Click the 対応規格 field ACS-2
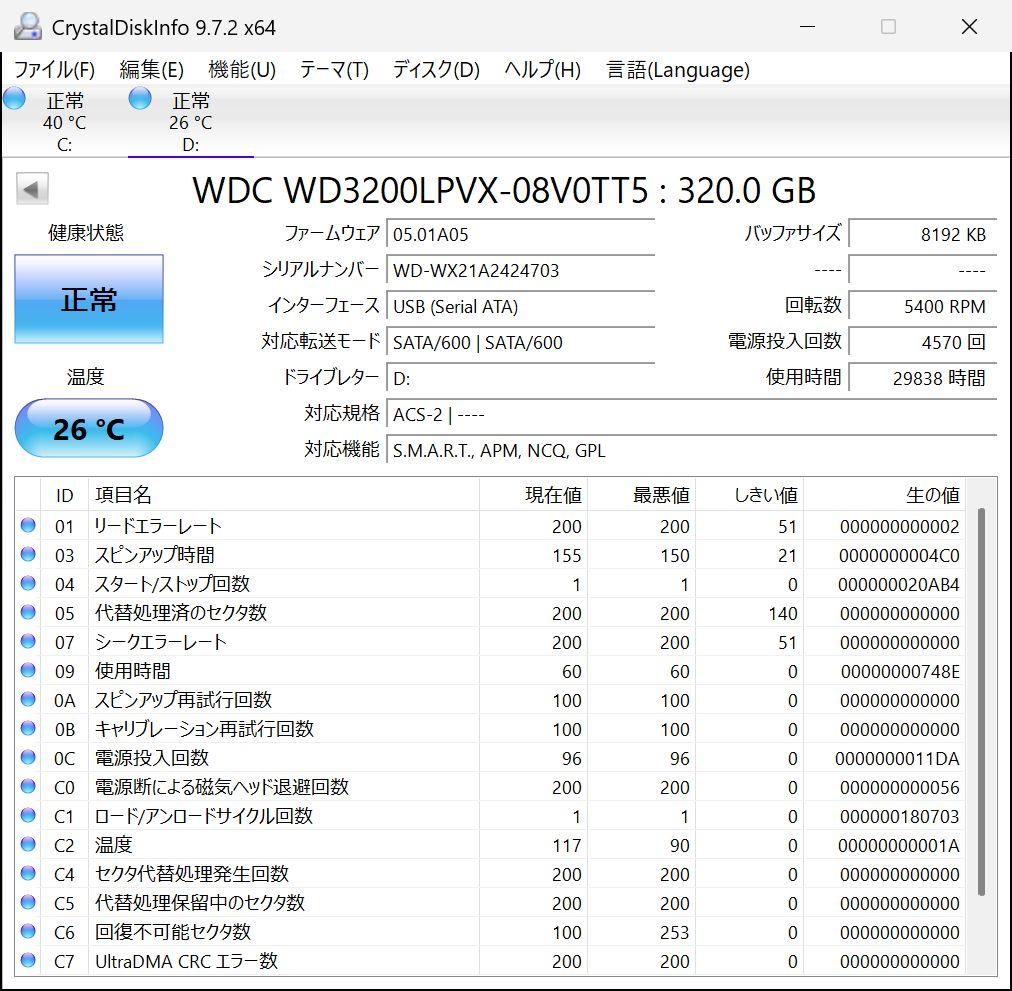Screen dimensions: 1012x991 pyautogui.click(x=691, y=414)
